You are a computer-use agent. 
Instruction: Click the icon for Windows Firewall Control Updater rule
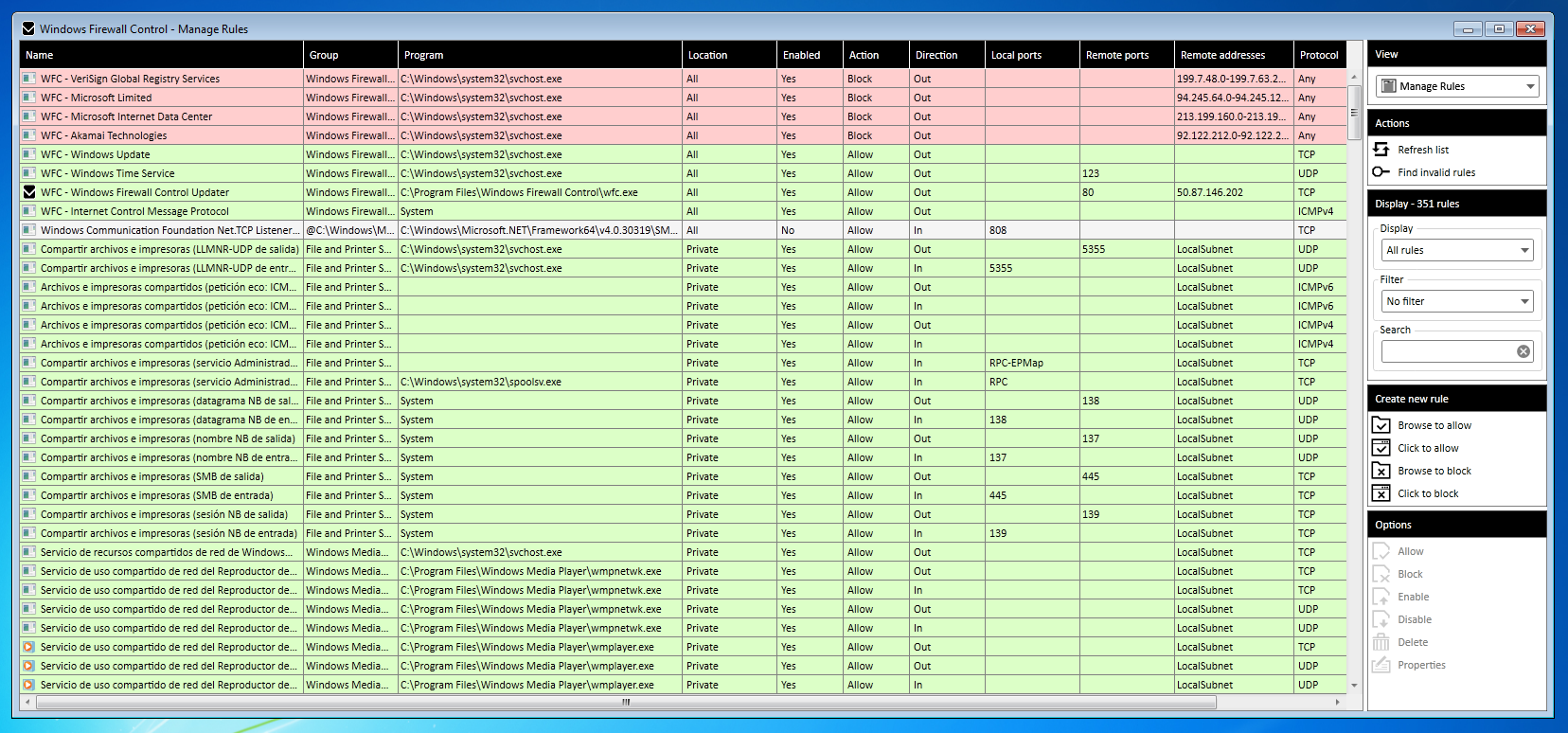pyautogui.click(x=29, y=192)
